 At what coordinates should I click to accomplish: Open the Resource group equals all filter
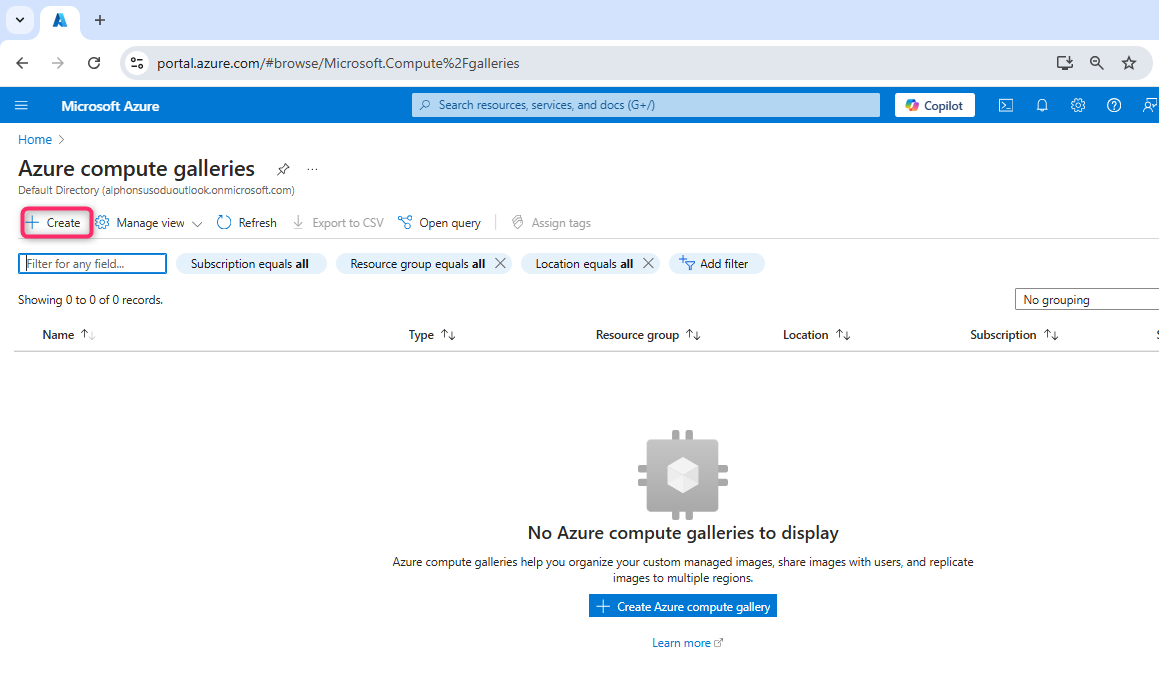[417, 264]
